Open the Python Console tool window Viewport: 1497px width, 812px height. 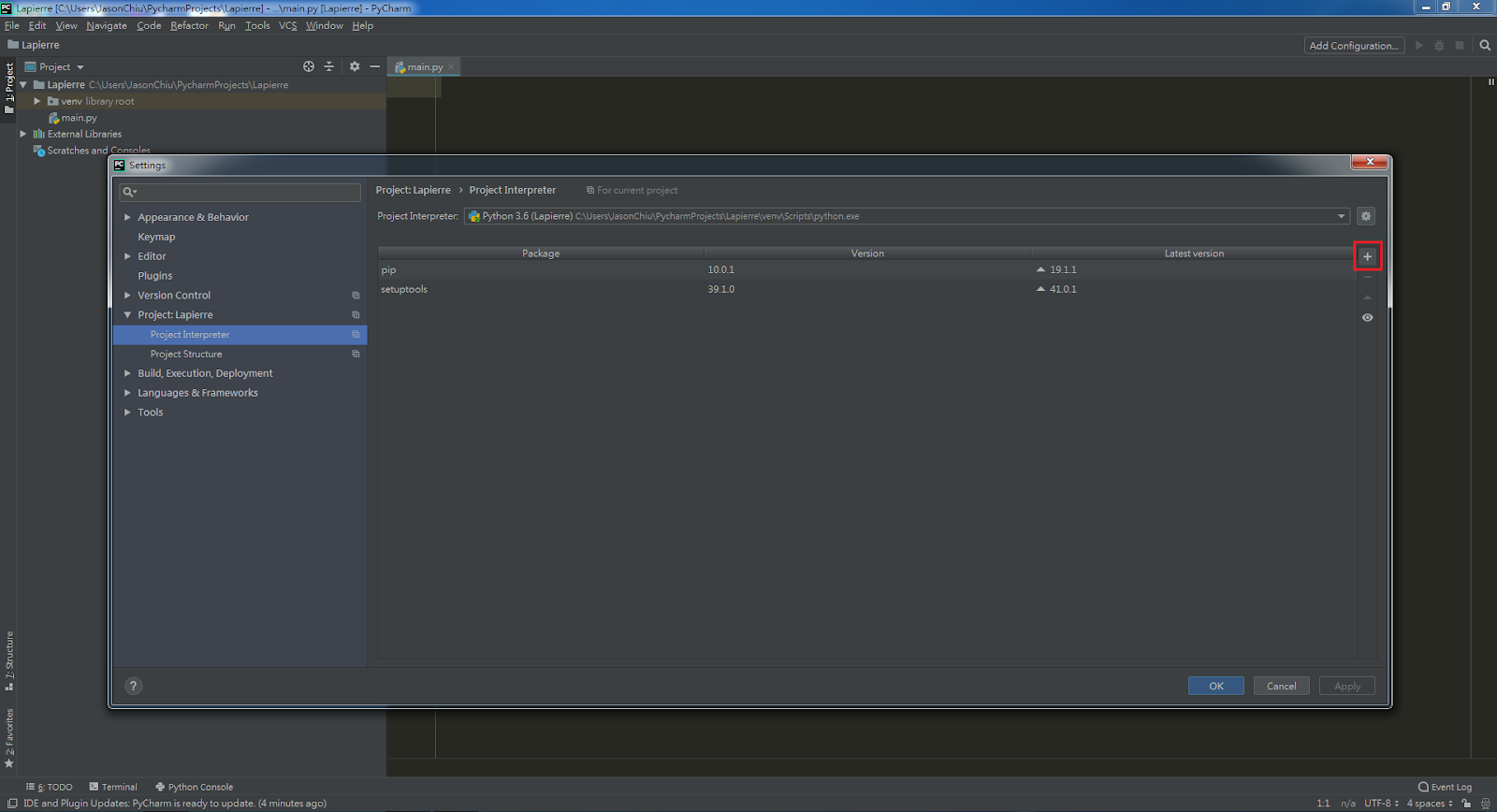tap(194, 787)
